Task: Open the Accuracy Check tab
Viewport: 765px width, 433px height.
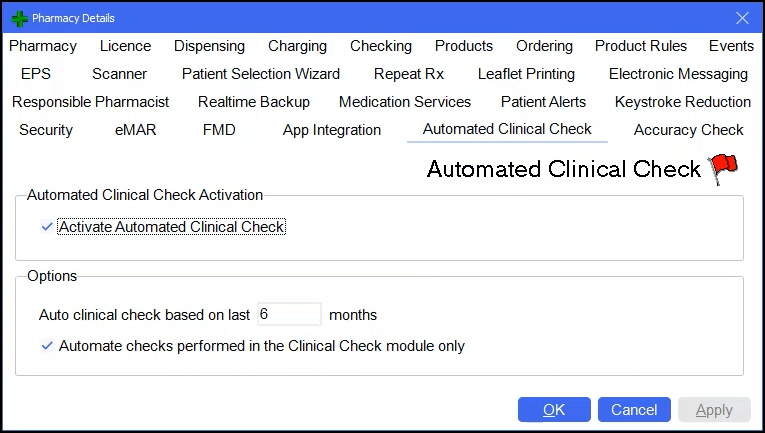Action: 688,130
